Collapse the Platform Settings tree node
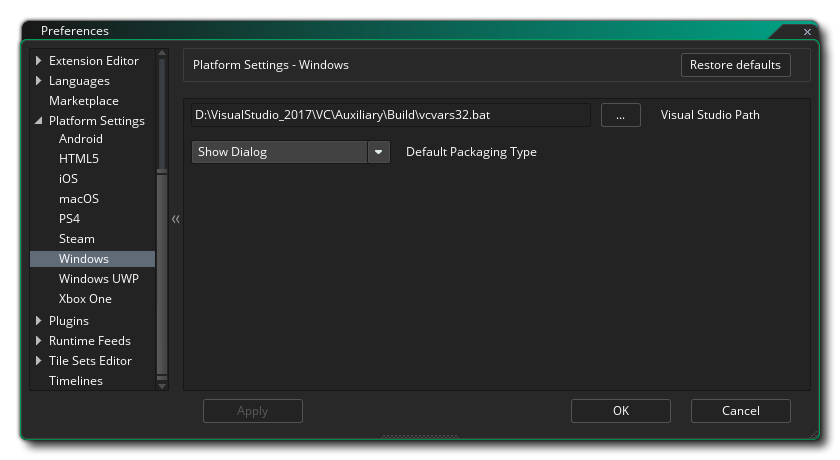The image size is (840, 460). click(39, 121)
